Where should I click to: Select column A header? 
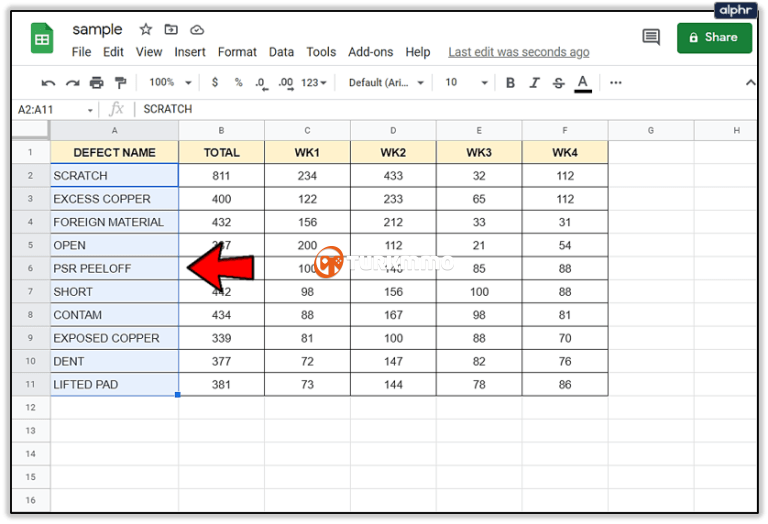[x=114, y=130]
